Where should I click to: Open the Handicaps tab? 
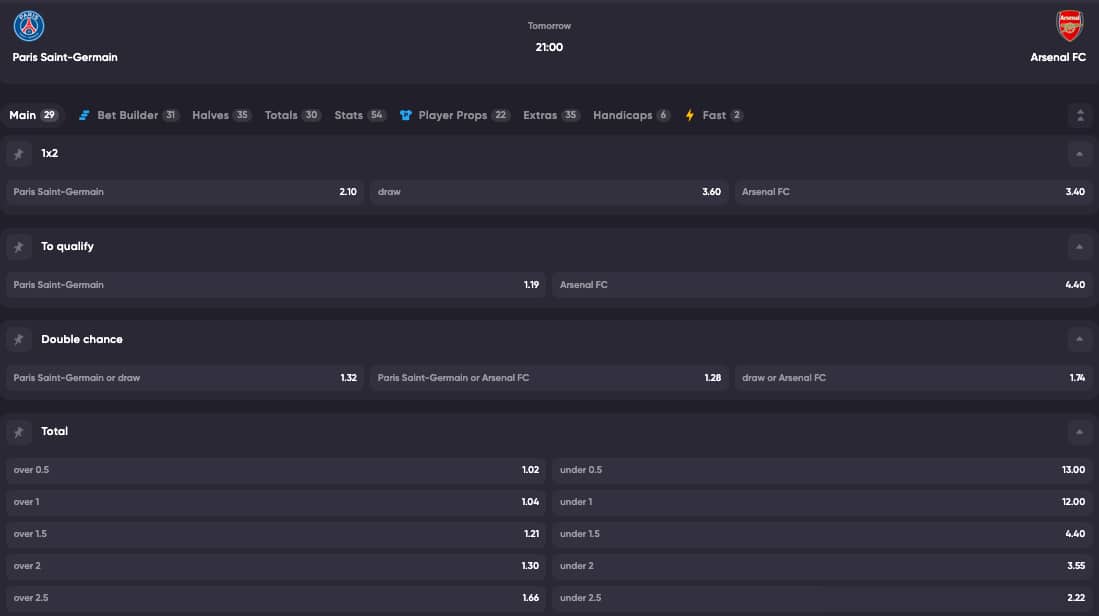(632, 115)
